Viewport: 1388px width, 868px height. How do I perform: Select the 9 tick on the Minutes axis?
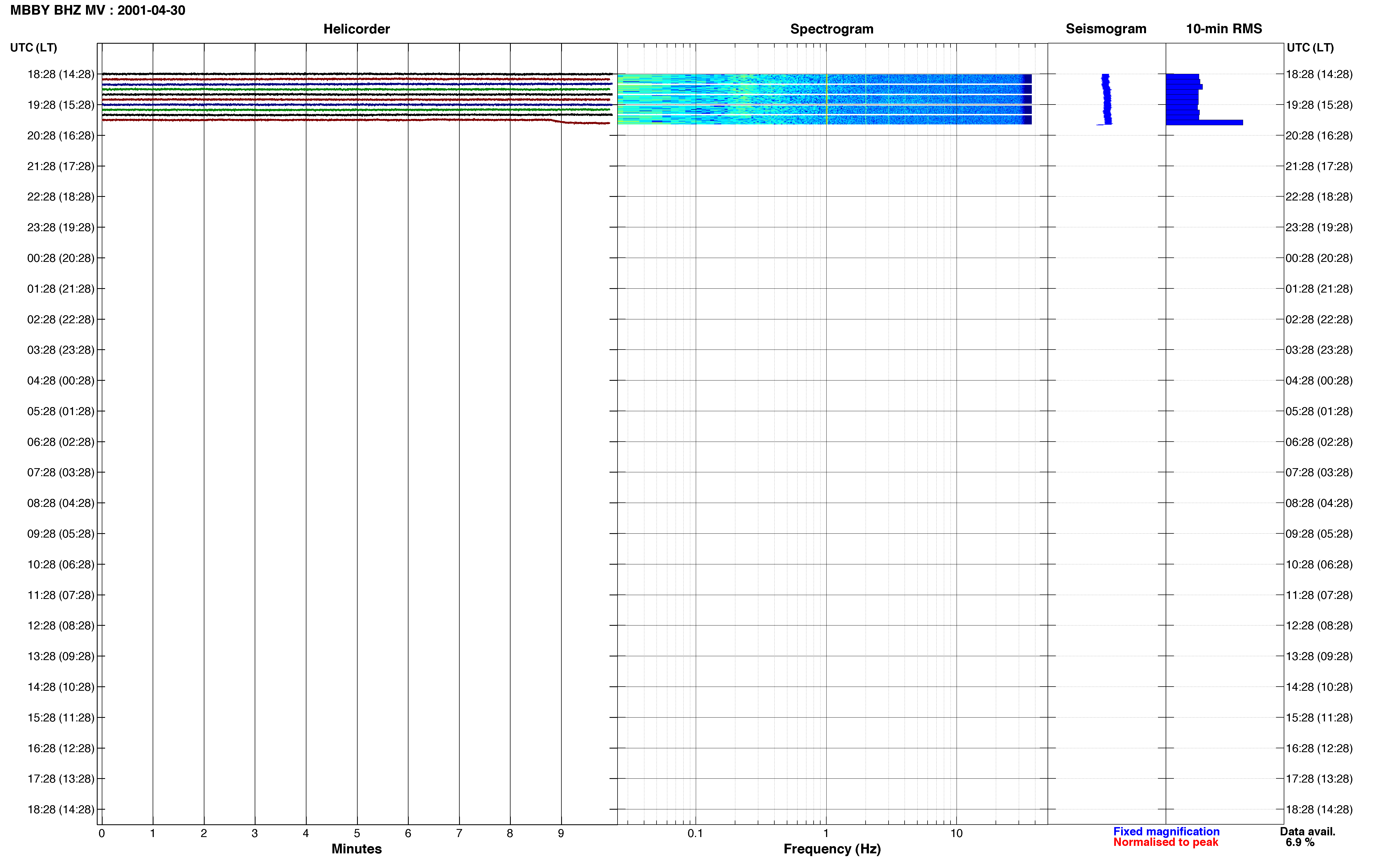point(561,833)
